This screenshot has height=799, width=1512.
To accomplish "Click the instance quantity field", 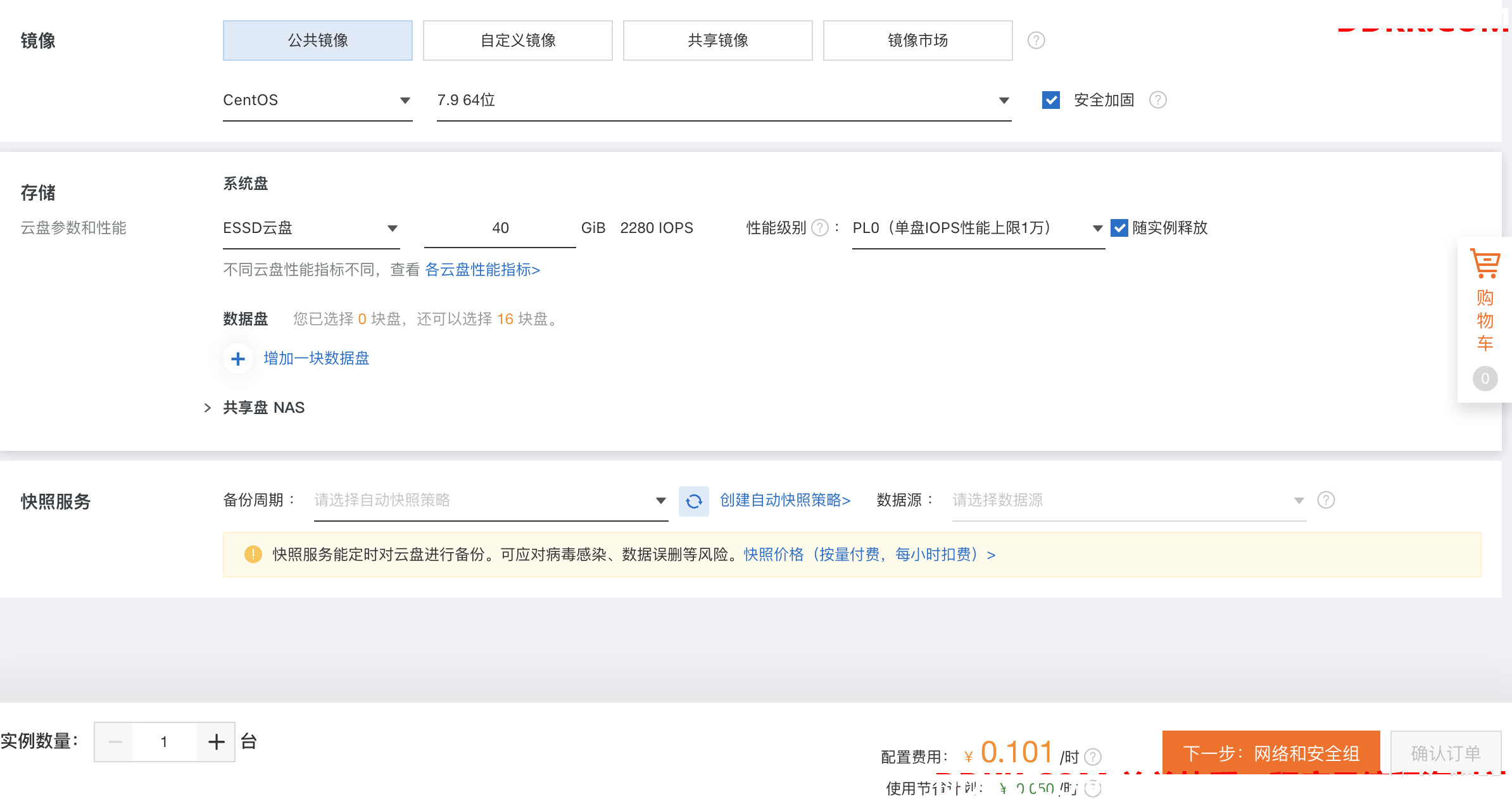I will pos(165,742).
